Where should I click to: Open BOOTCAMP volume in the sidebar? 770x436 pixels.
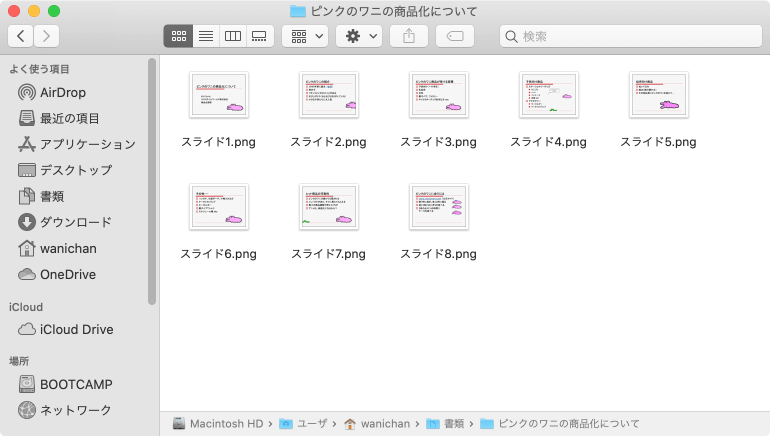(65, 384)
